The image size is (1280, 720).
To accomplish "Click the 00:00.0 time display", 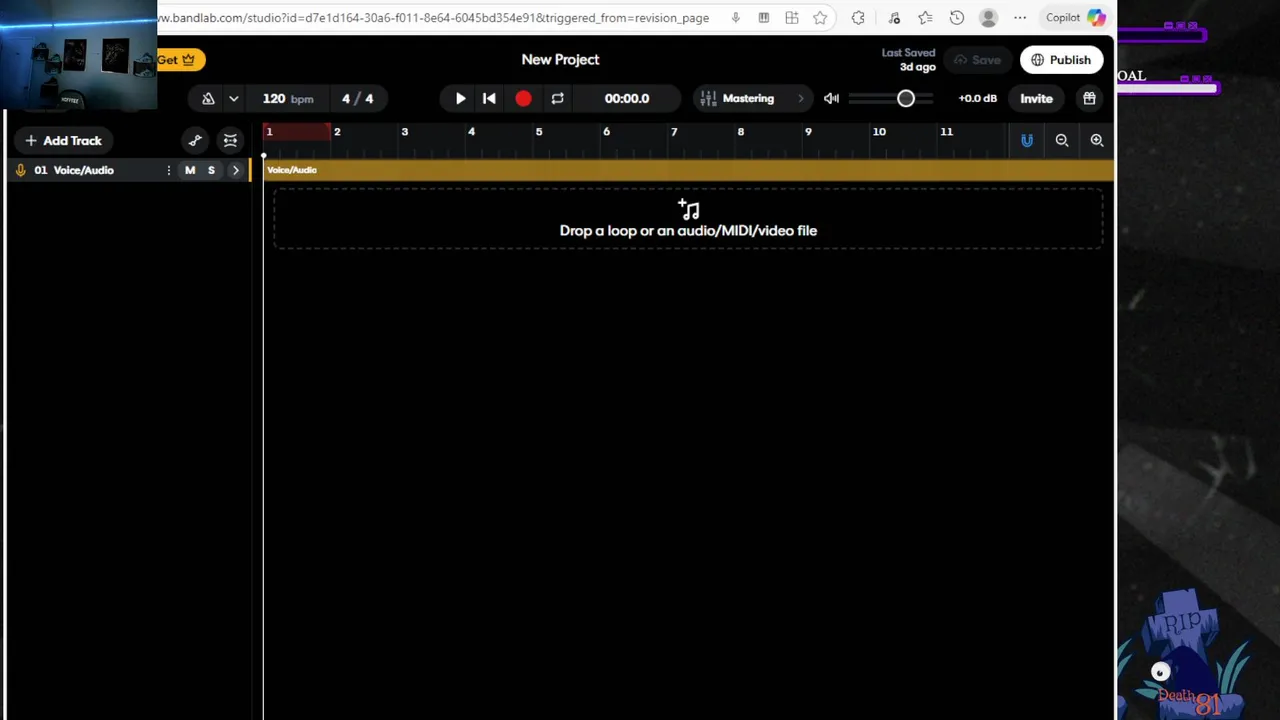I will pyautogui.click(x=627, y=99).
